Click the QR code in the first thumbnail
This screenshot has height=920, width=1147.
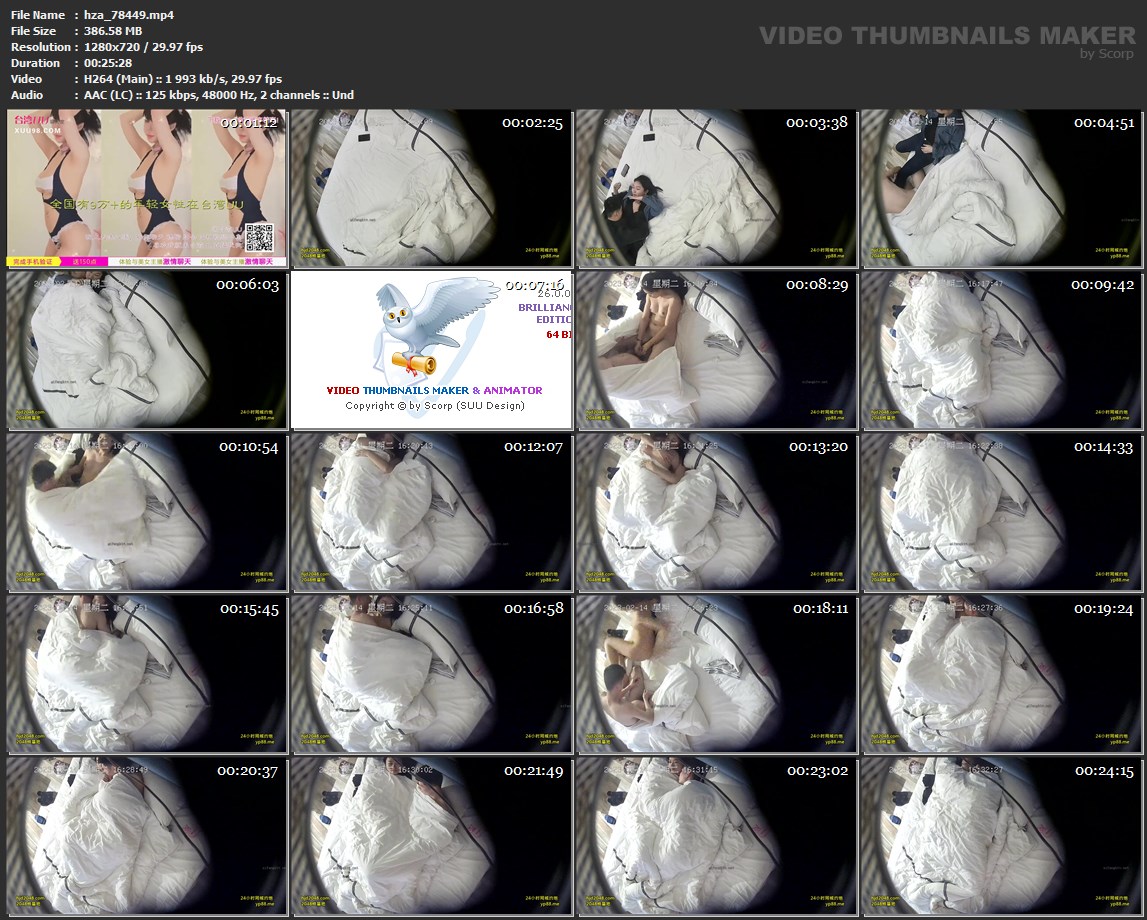(x=259, y=238)
